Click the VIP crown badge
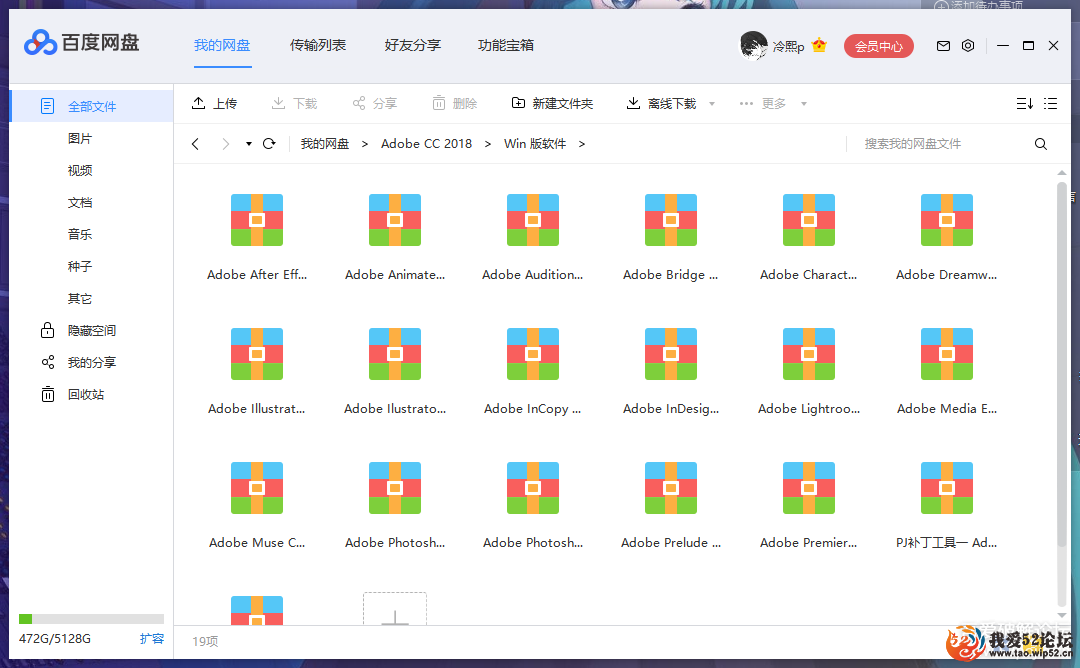The image size is (1080, 668). 819,45
